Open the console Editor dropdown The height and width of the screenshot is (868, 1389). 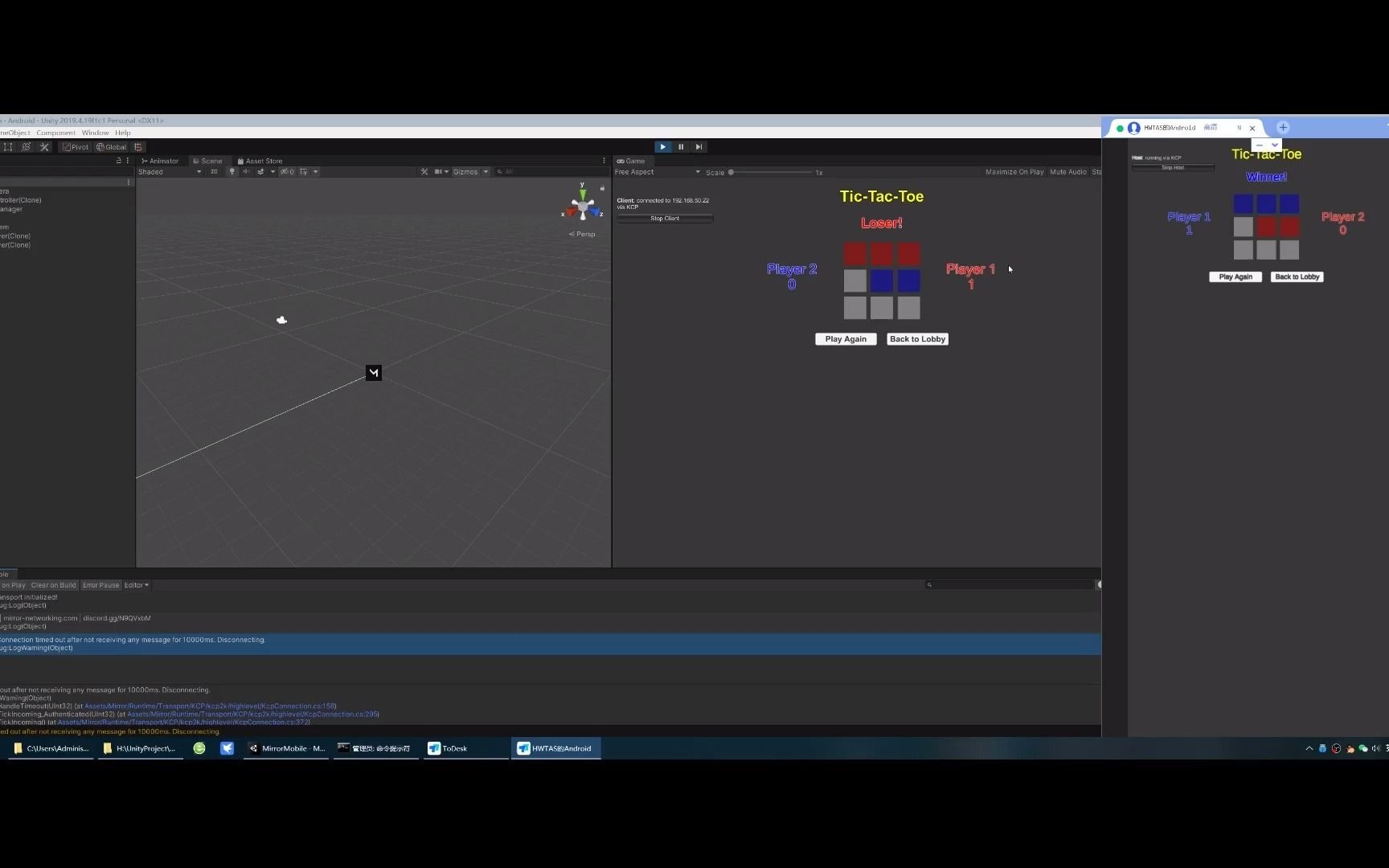point(136,585)
